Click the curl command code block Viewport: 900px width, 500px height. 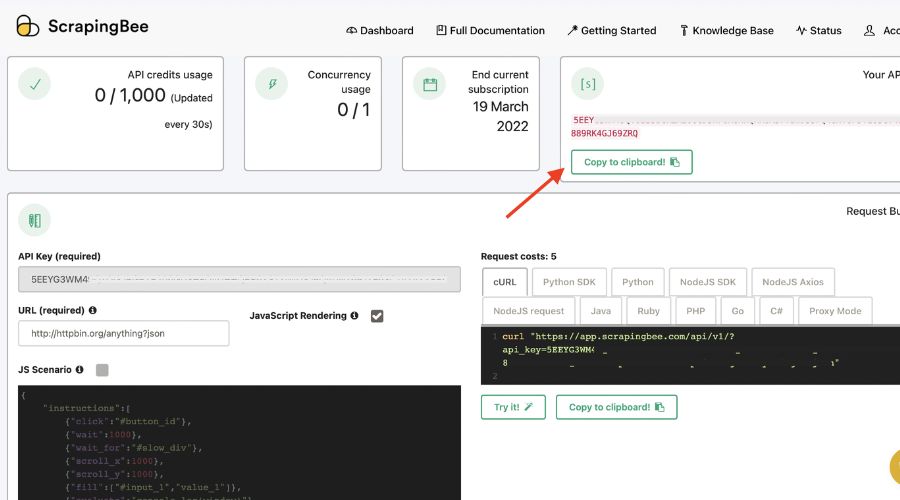690,355
